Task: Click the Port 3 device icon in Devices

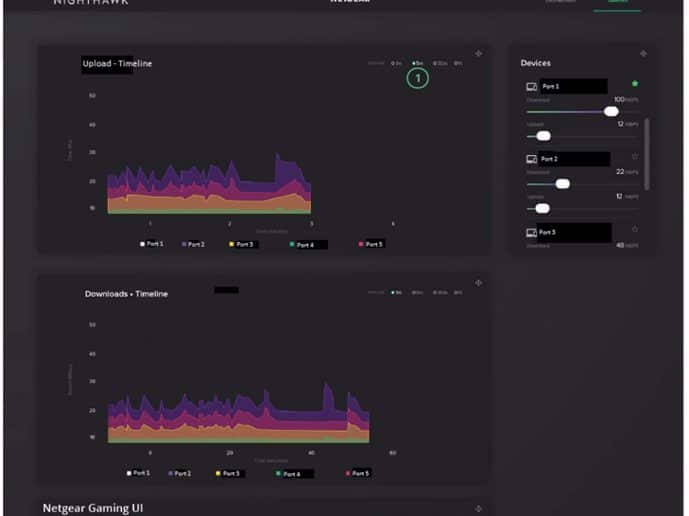Action: (x=532, y=233)
